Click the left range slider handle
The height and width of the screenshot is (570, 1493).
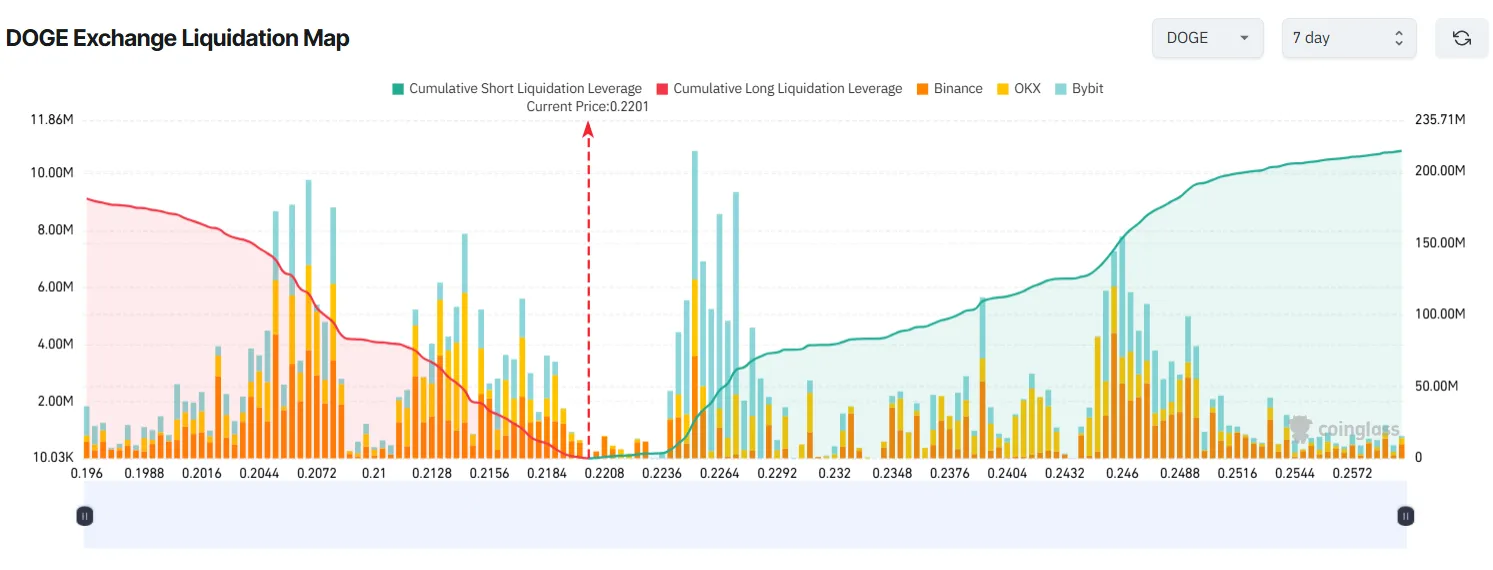85,516
